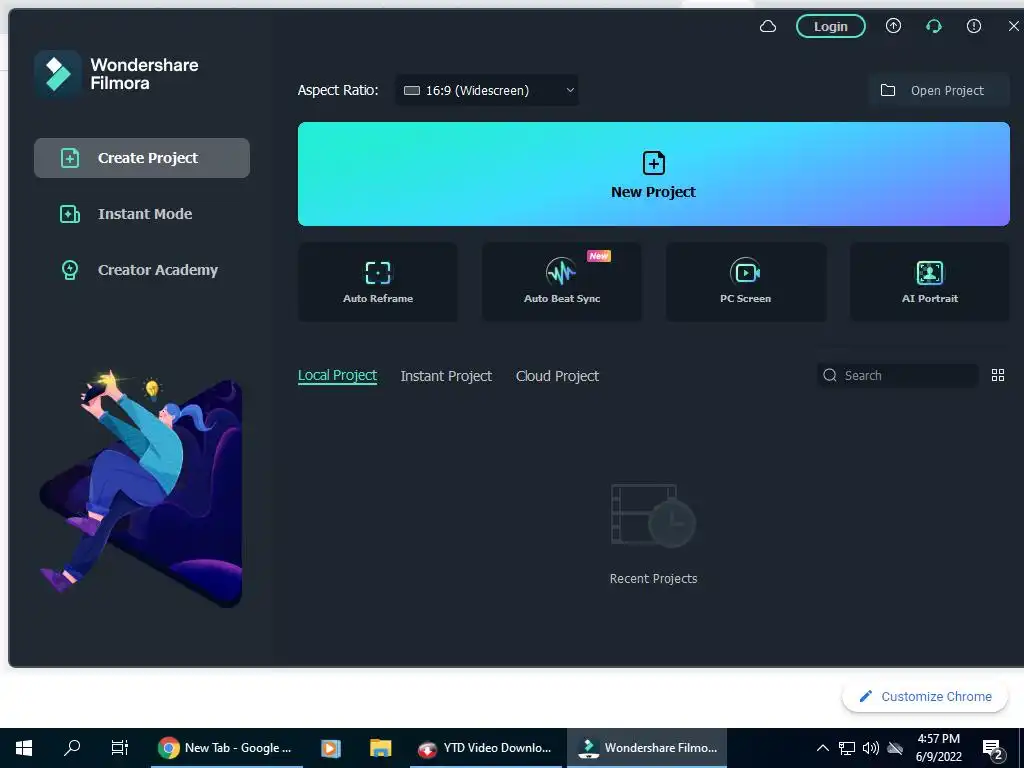The width and height of the screenshot is (1024, 768).
Task: Click Customize Chrome button
Action: (925, 696)
